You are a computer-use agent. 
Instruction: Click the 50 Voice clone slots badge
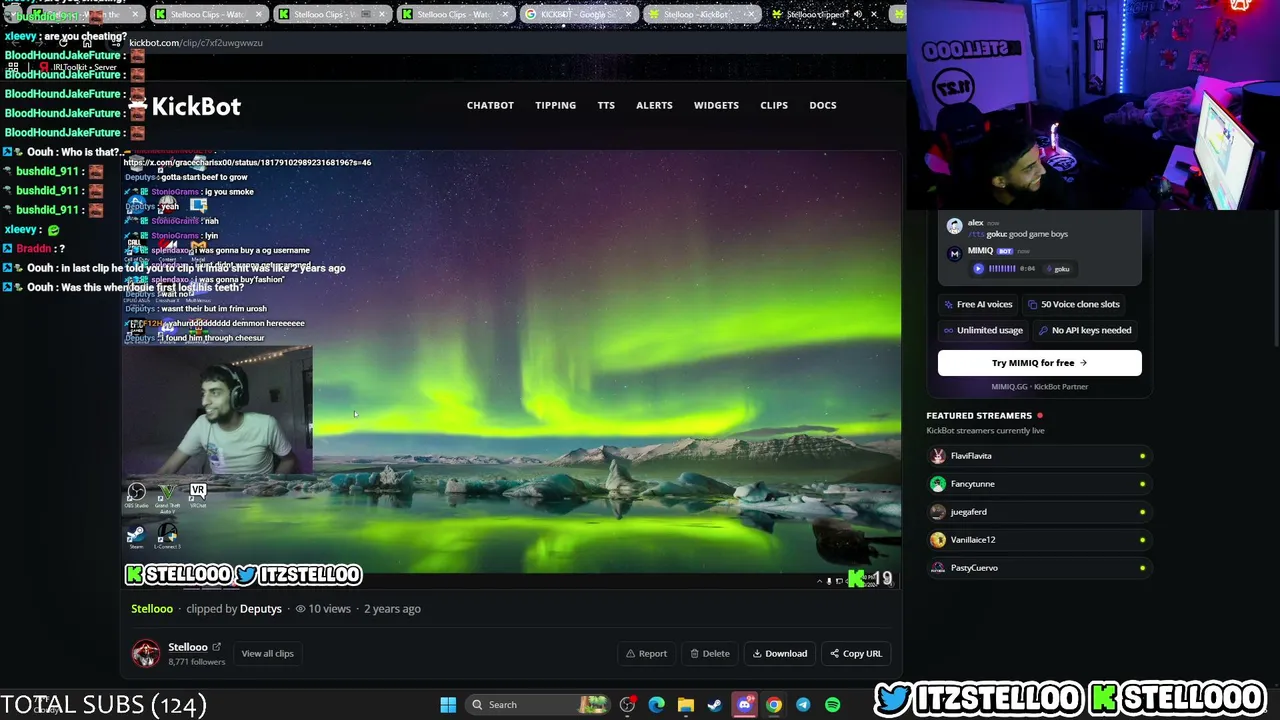(1074, 304)
